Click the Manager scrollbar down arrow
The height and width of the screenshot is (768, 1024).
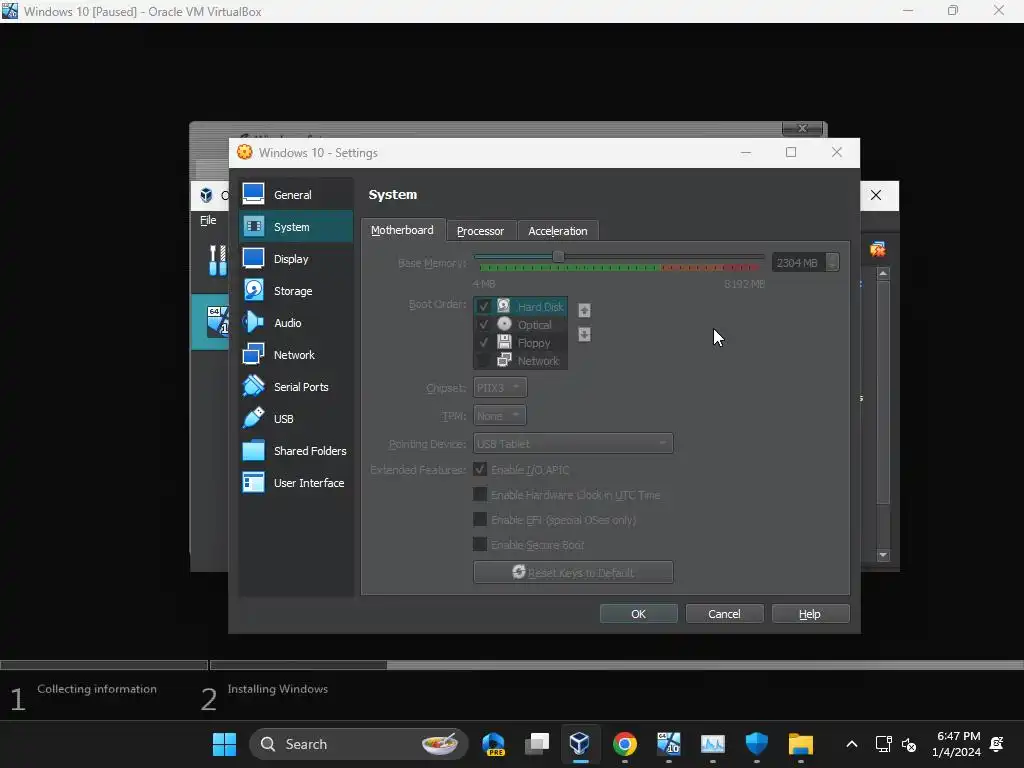pos(883,555)
